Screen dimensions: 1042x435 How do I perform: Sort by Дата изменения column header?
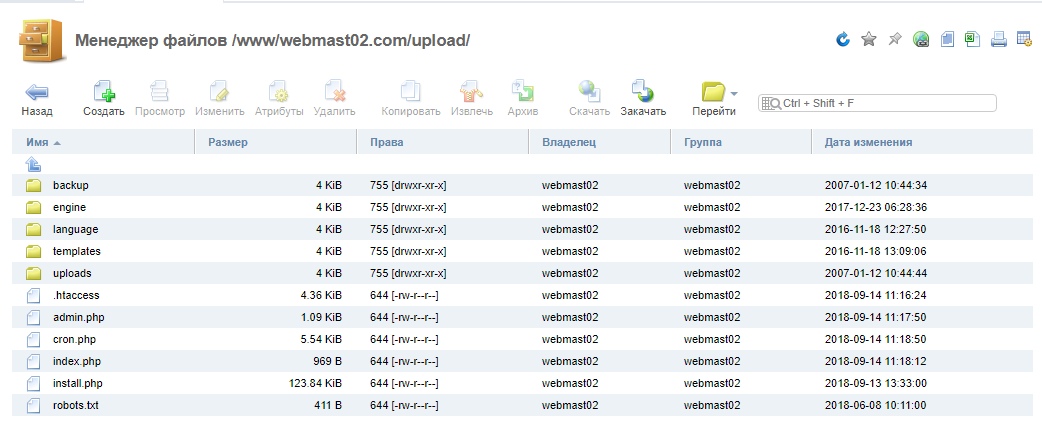[868, 142]
